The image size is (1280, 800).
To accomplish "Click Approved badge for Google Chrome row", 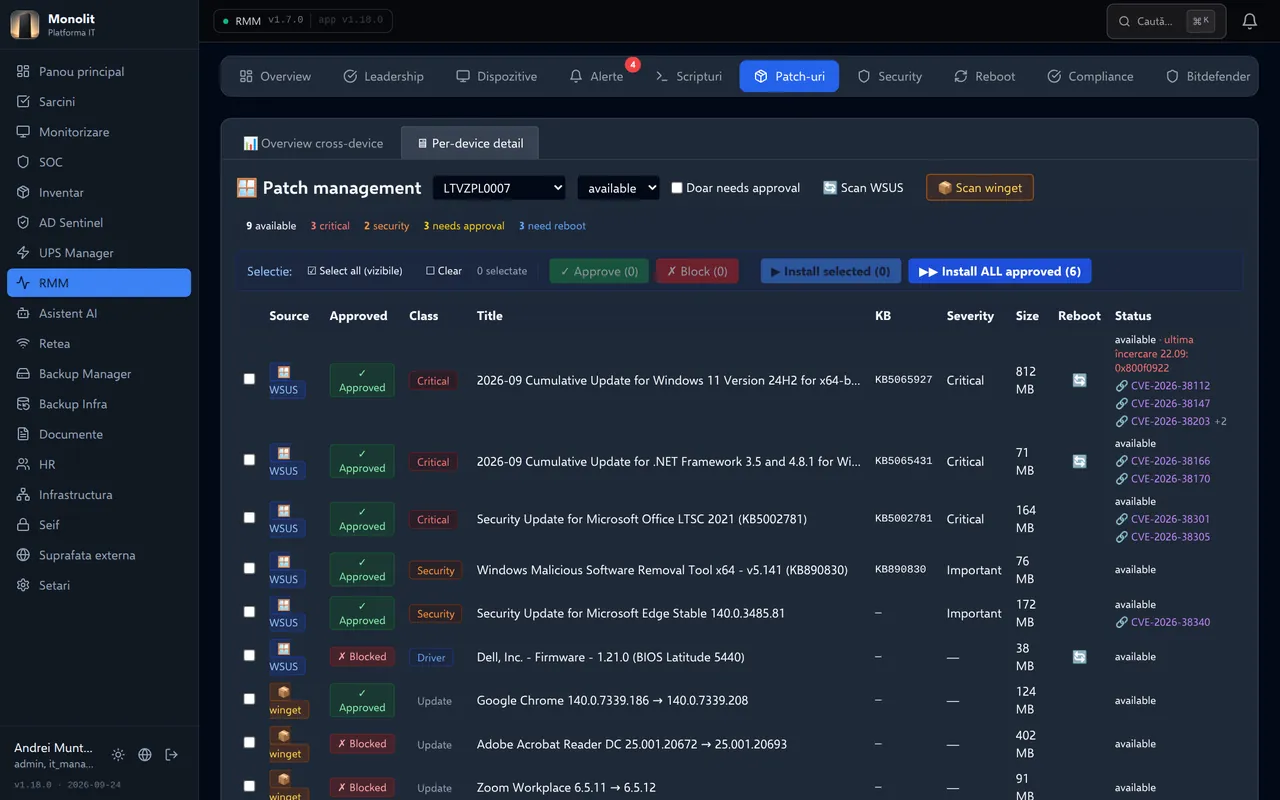I will [x=362, y=700].
